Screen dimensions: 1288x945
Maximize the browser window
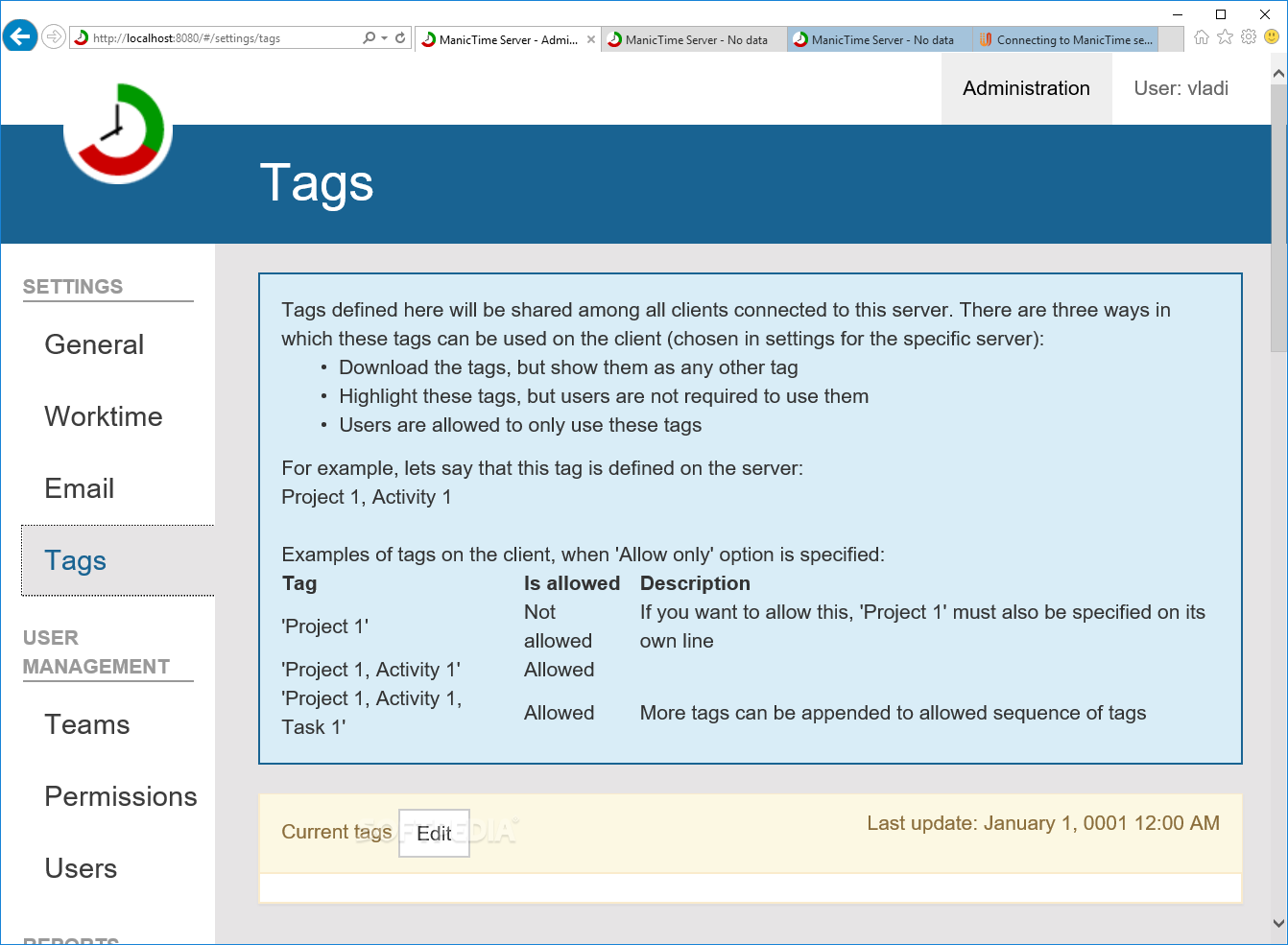(x=1221, y=13)
